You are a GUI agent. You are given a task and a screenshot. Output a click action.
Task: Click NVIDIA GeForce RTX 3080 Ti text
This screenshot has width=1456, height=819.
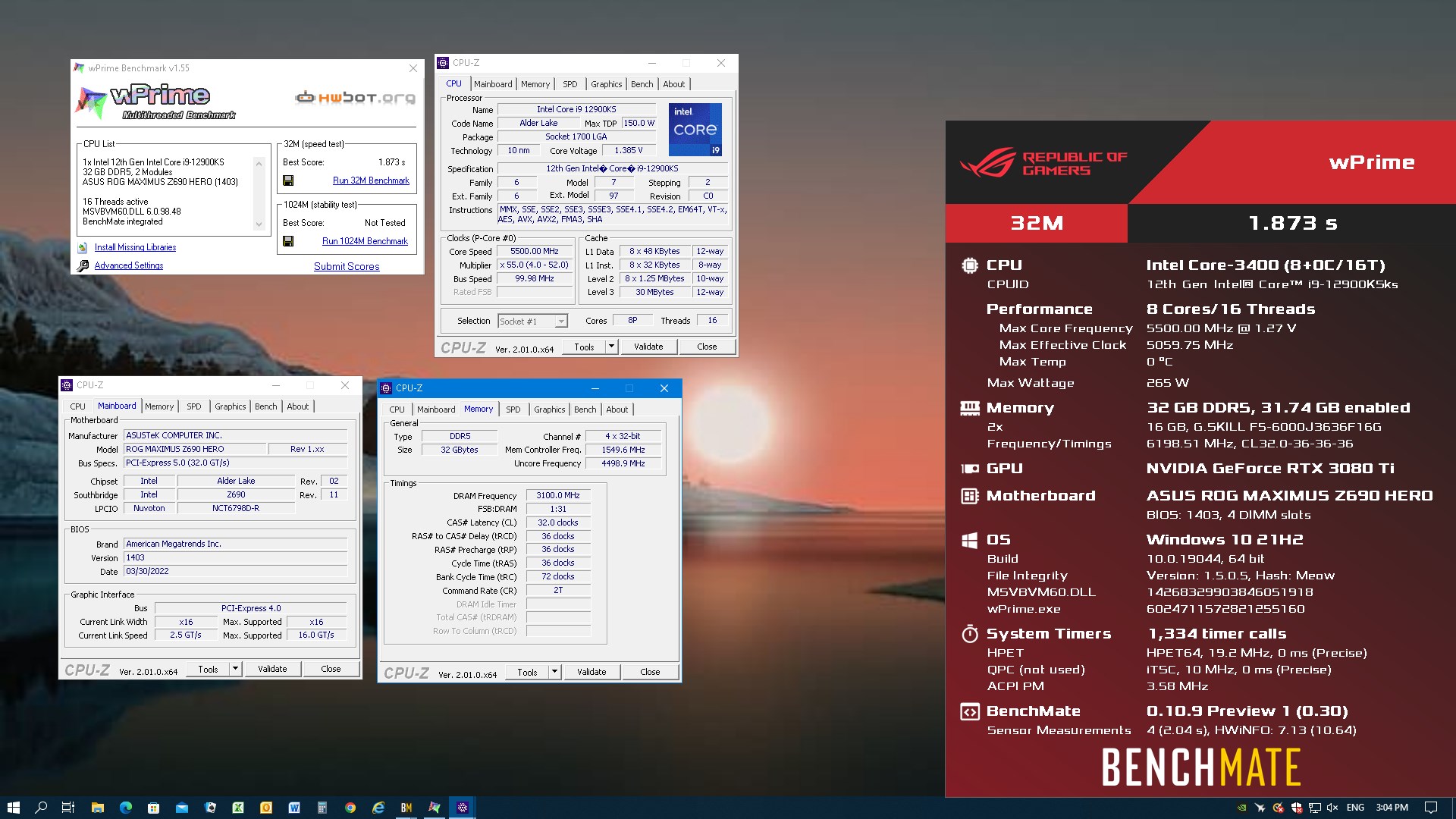click(x=1270, y=468)
